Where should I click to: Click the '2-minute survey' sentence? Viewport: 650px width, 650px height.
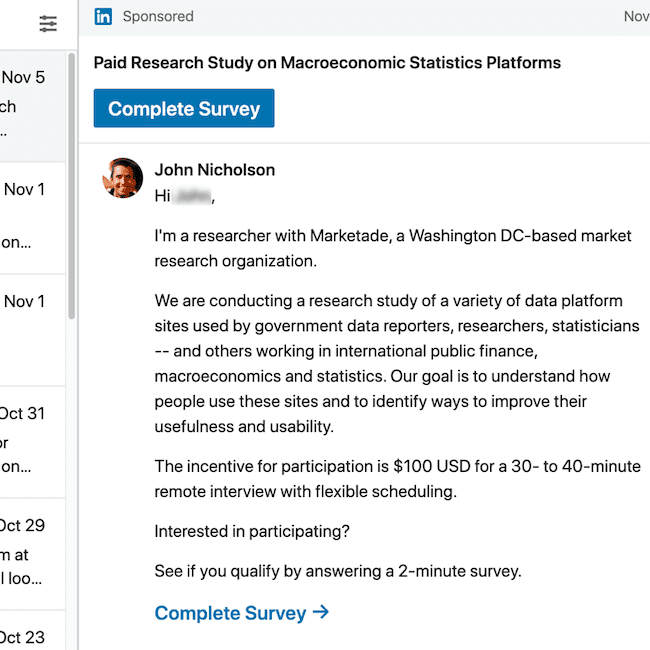(338, 571)
